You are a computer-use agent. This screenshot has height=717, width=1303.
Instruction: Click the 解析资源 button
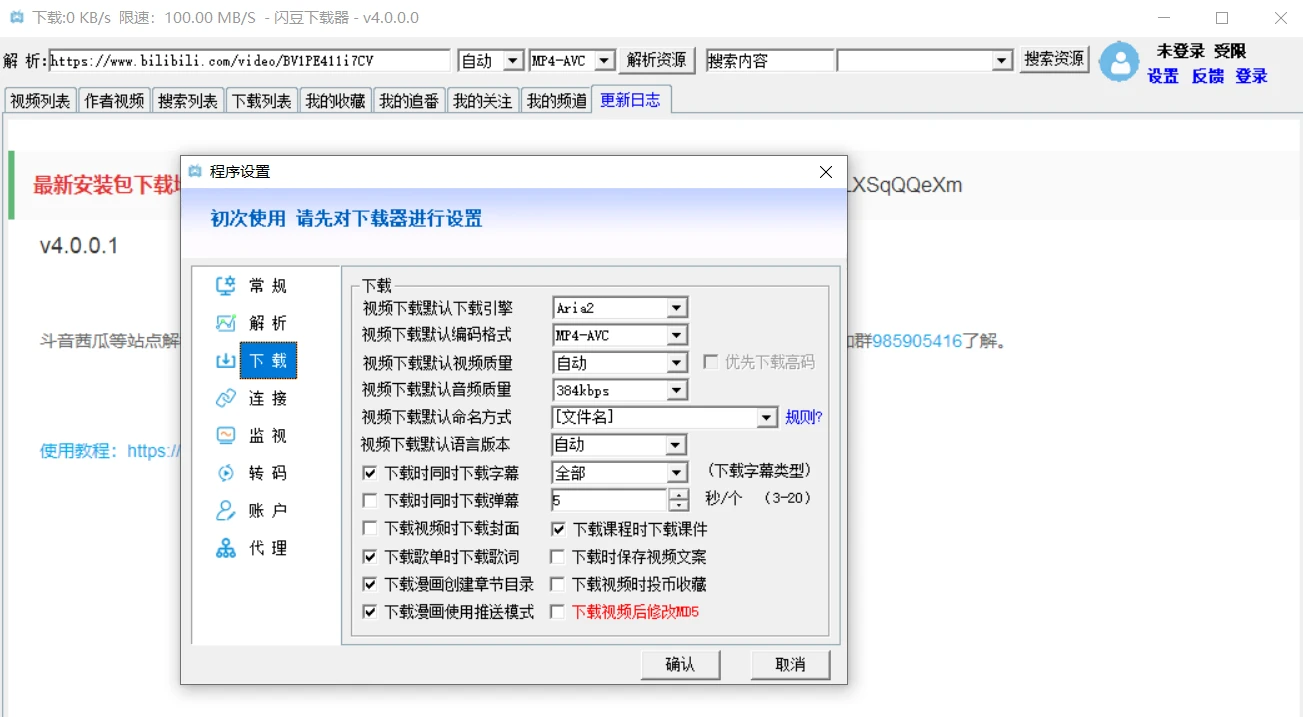point(657,60)
